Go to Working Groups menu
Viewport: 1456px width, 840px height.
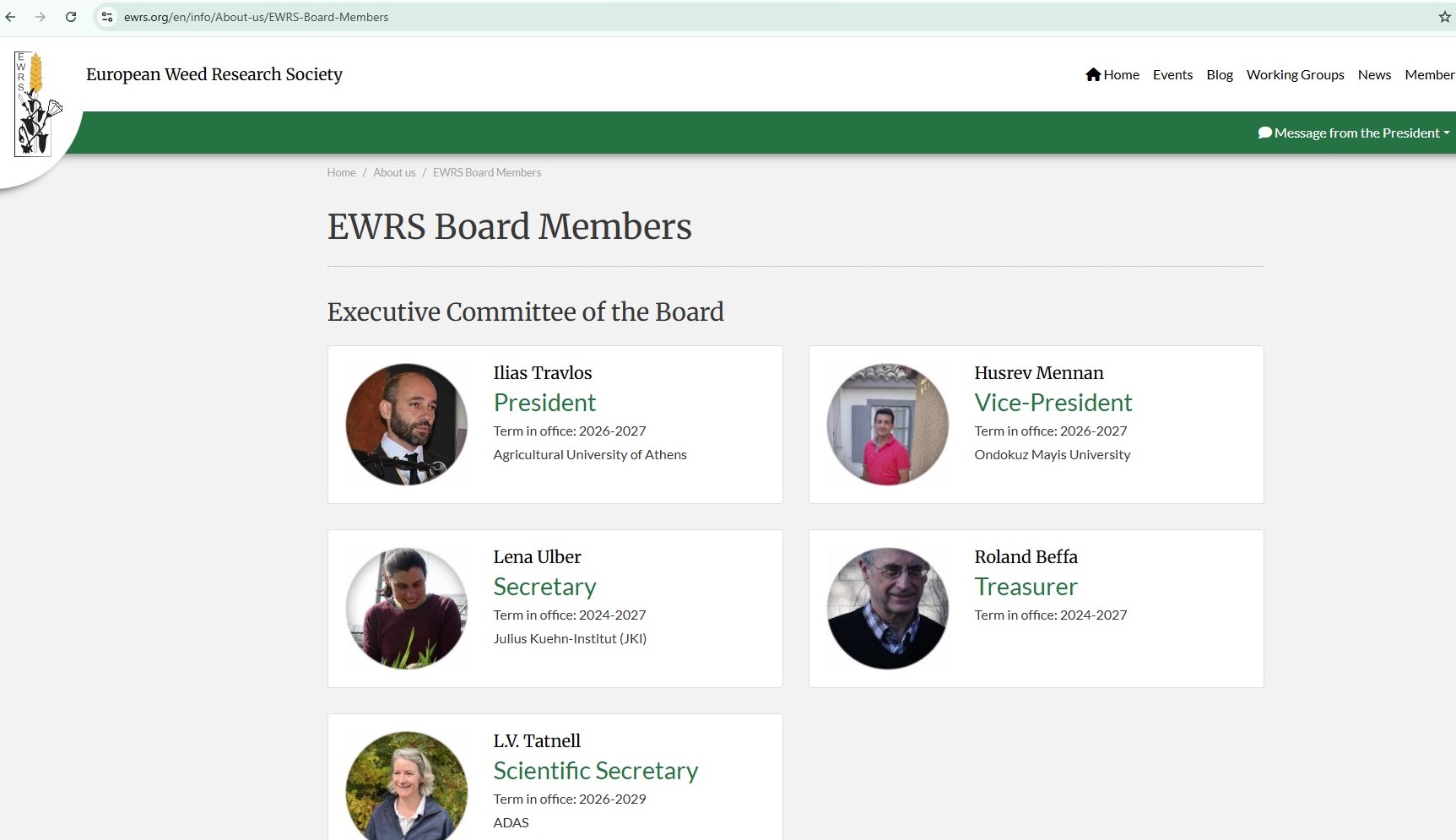coord(1295,74)
